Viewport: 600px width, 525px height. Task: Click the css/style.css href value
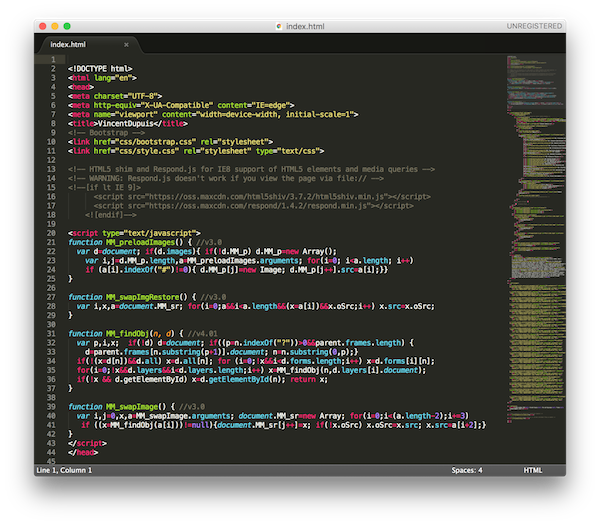click(x=149, y=151)
